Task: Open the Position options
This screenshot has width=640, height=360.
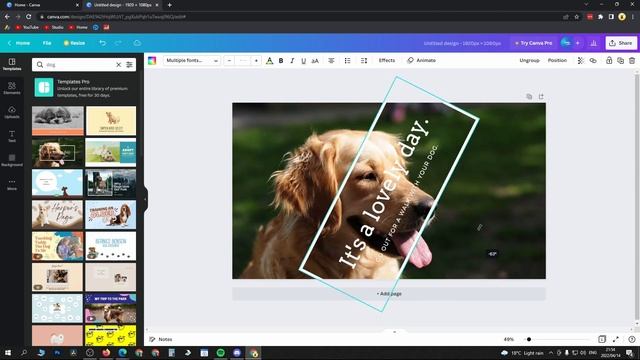Action: [x=557, y=60]
